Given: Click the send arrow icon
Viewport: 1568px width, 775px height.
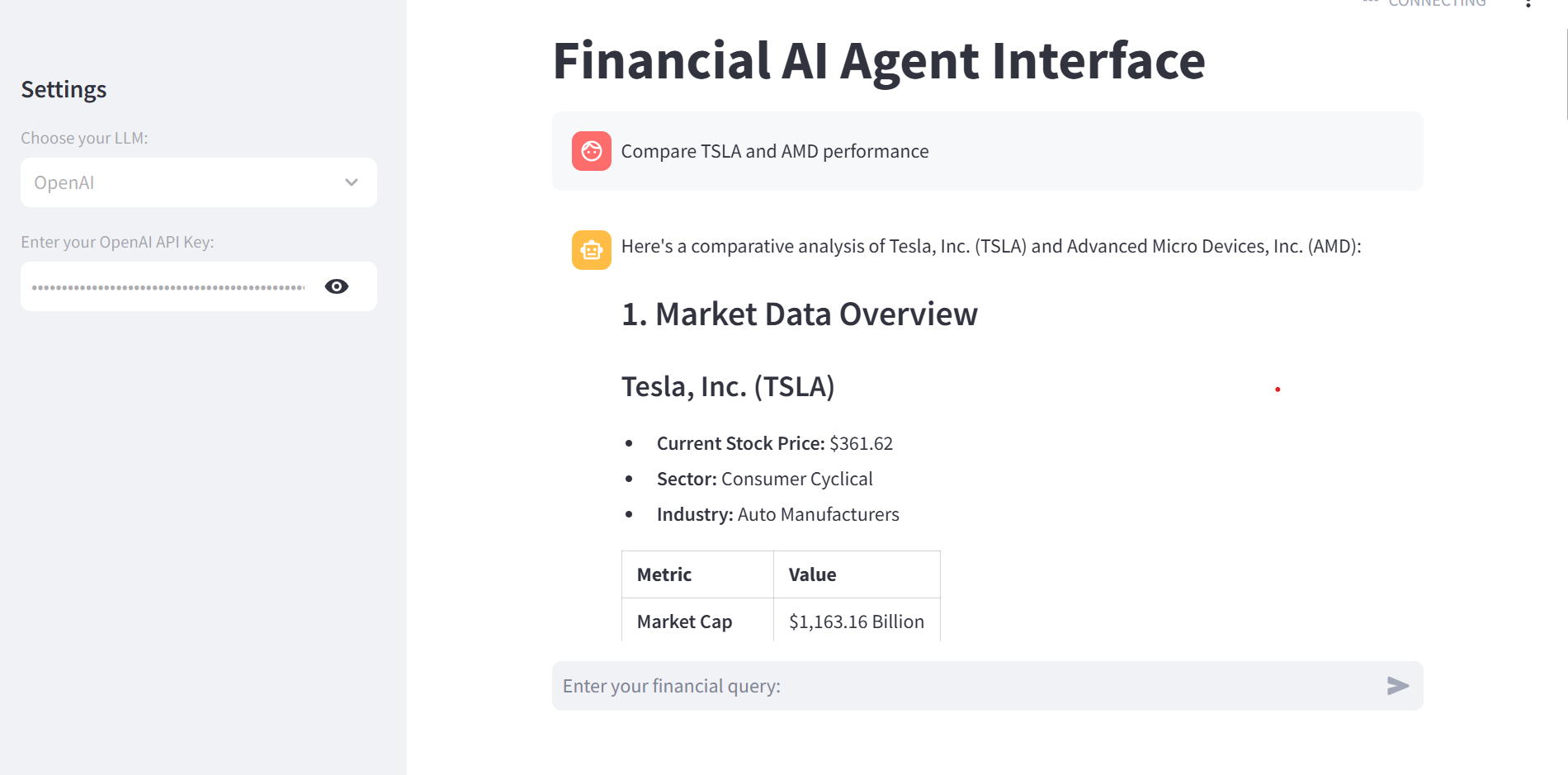Looking at the screenshot, I should tap(1397, 686).
